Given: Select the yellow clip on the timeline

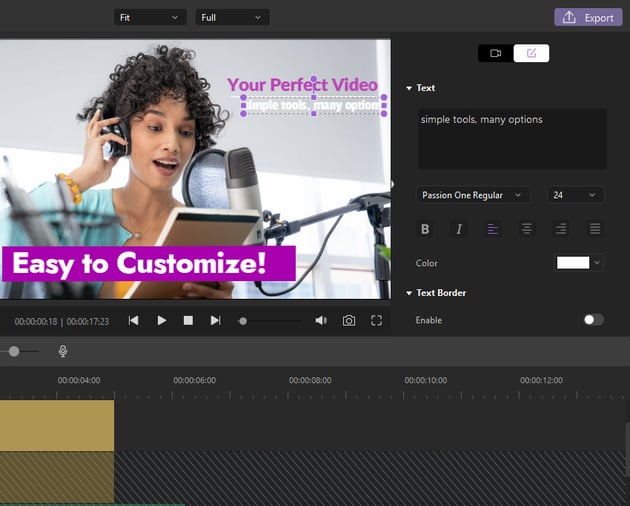Looking at the screenshot, I should click(x=57, y=425).
